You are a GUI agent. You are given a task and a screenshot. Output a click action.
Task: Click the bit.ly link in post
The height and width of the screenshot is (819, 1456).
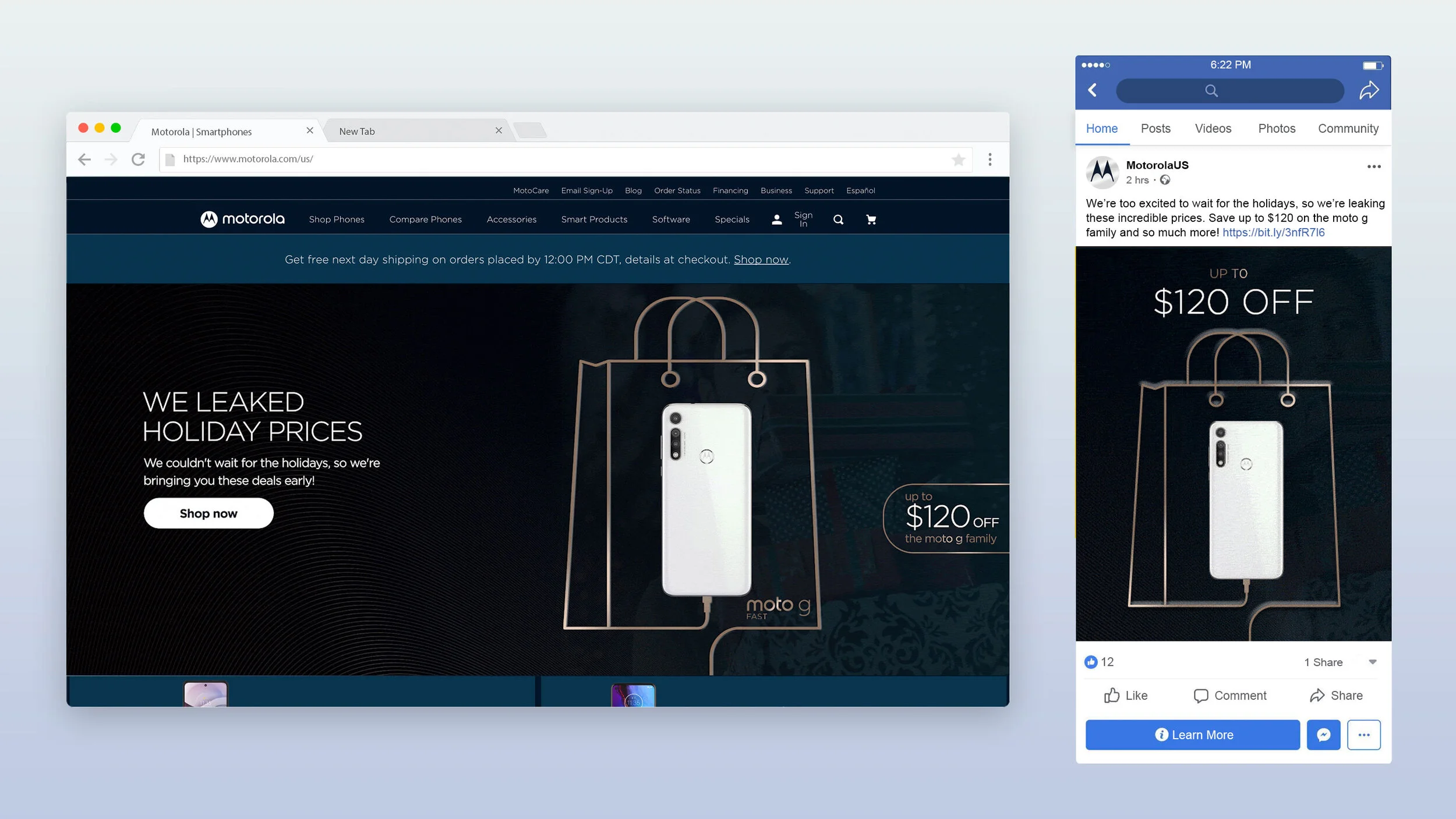[1273, 233]
